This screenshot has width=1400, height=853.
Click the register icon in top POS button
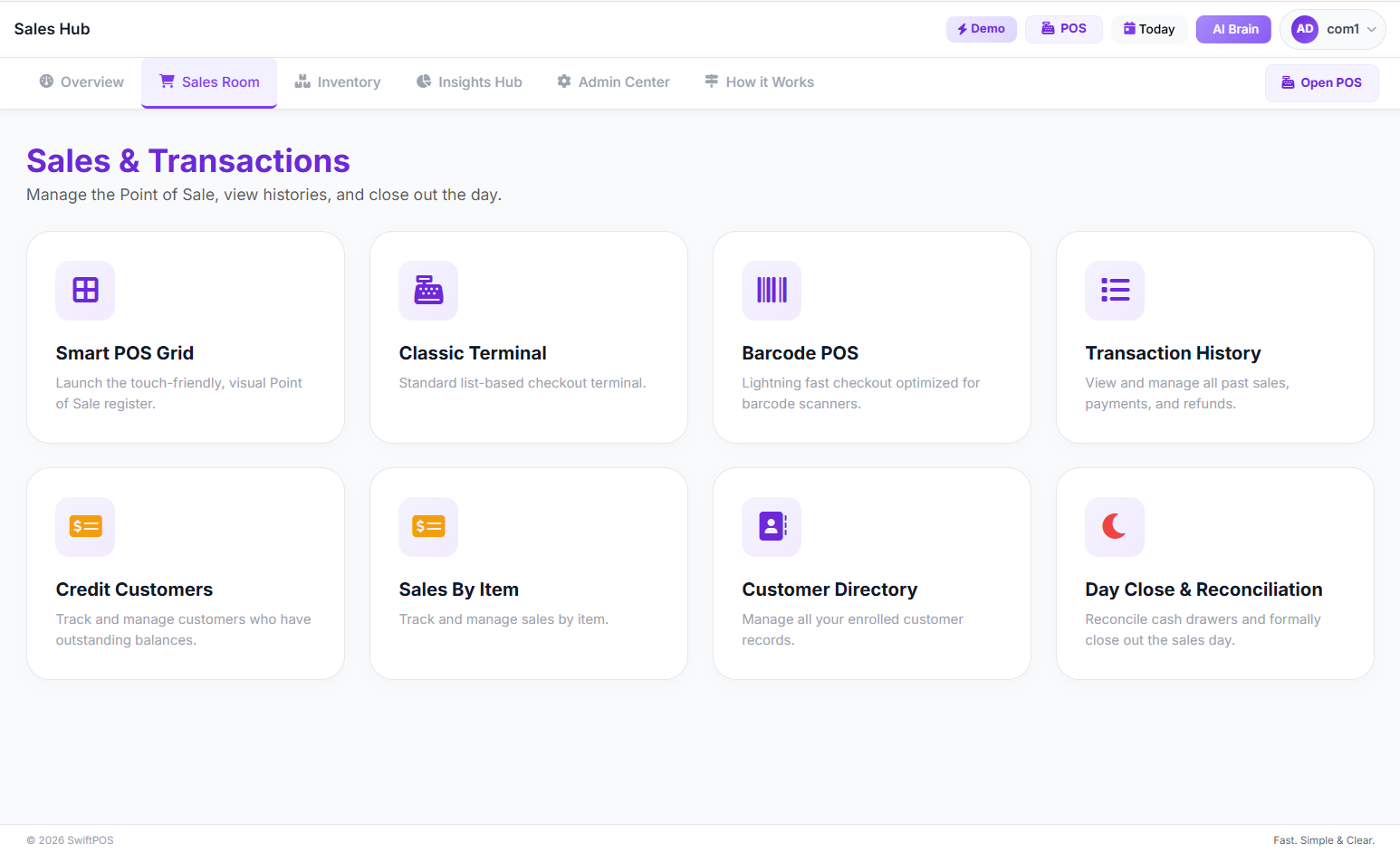[x=1048, y=29]
